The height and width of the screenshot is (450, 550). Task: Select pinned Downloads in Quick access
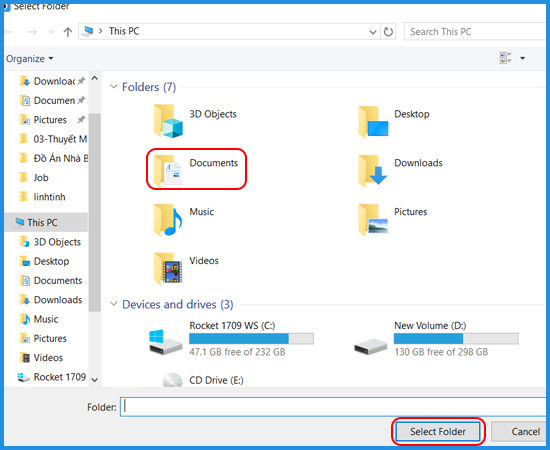click(53, 81)
